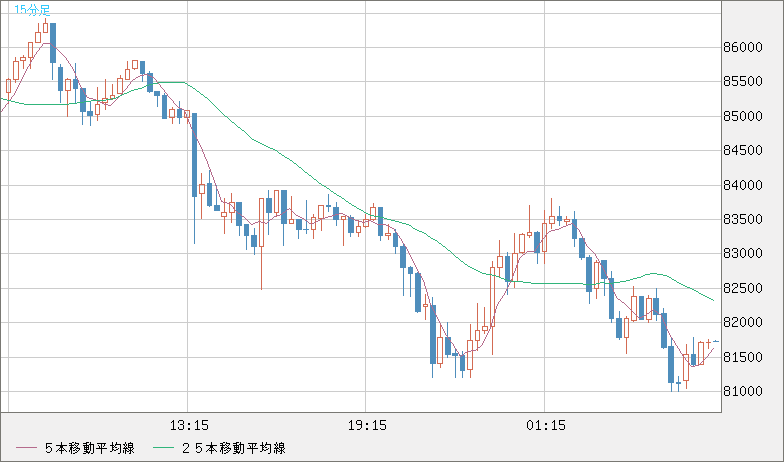Select the large blue candle after 13:15
Viewport: 784px width, 462px height.
[194, 155]
